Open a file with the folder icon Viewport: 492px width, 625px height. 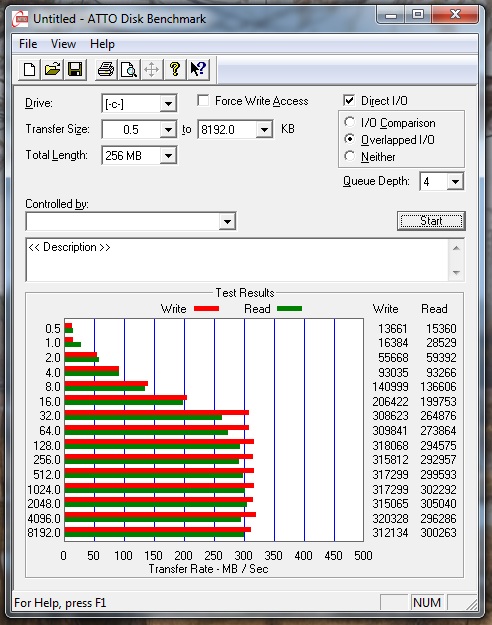(x=52, y=69)
